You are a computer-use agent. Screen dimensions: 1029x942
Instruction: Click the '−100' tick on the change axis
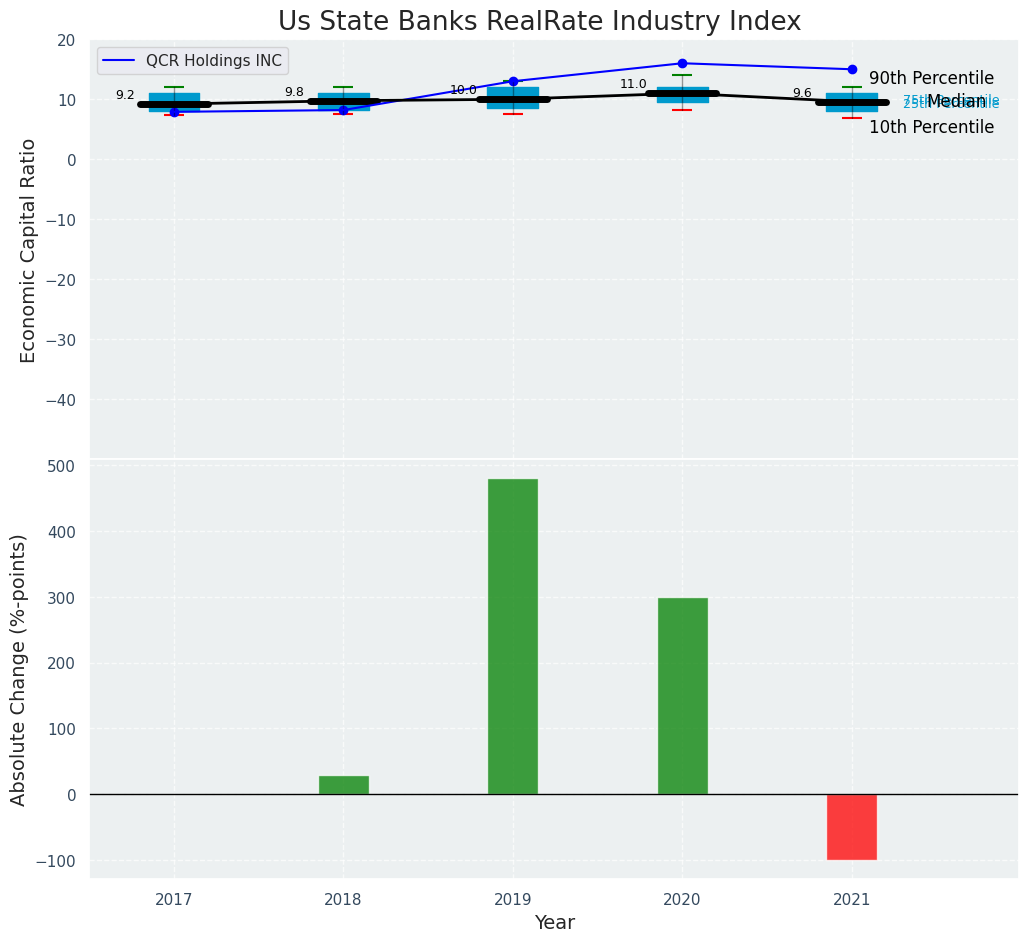58,861
